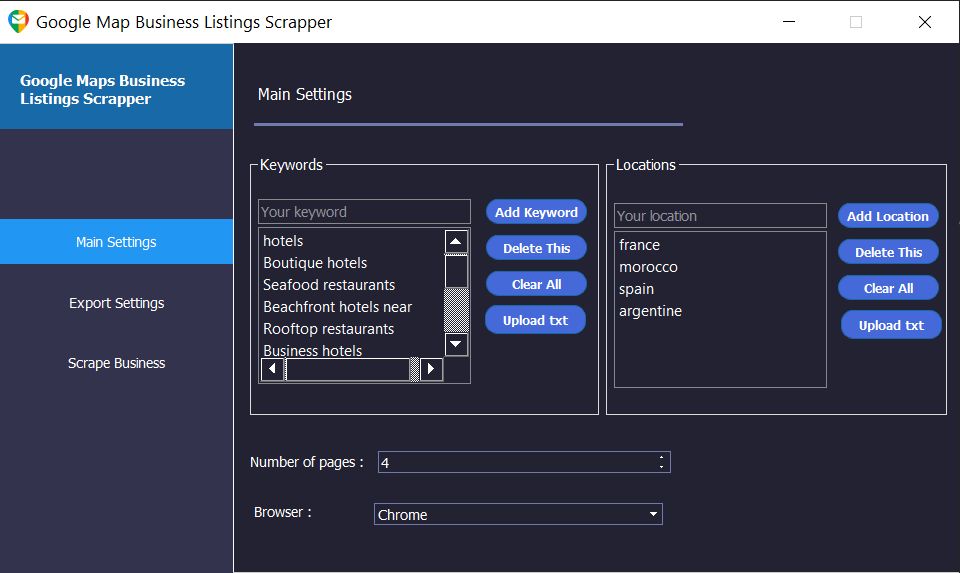
Task: Click Delete This in Locations group
Action: coord(888,252)
